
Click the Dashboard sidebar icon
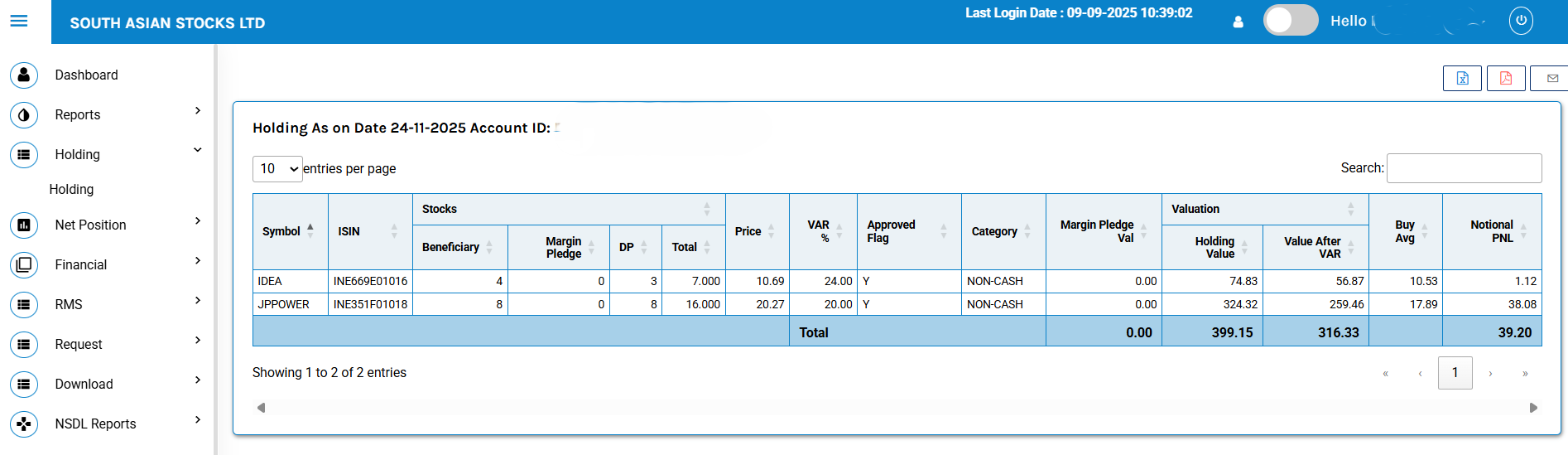click(24, 75)
